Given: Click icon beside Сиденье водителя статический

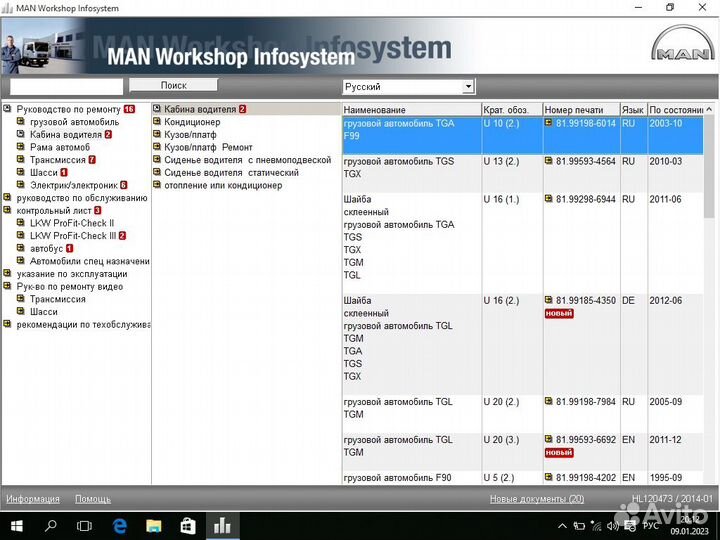Looking at the screenshot, I should coord(157,172).
